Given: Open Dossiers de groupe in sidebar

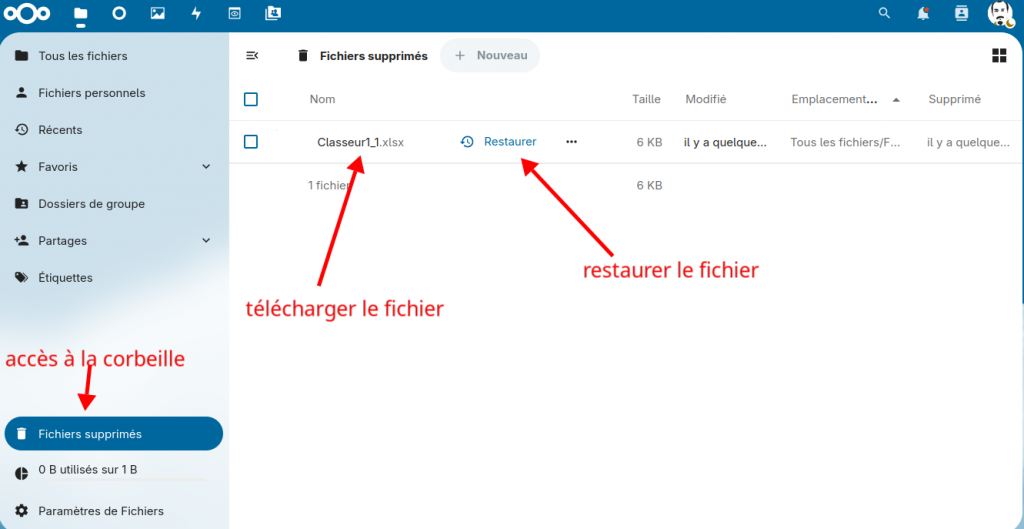Looking at the screenshot, I should click(115, 204).
